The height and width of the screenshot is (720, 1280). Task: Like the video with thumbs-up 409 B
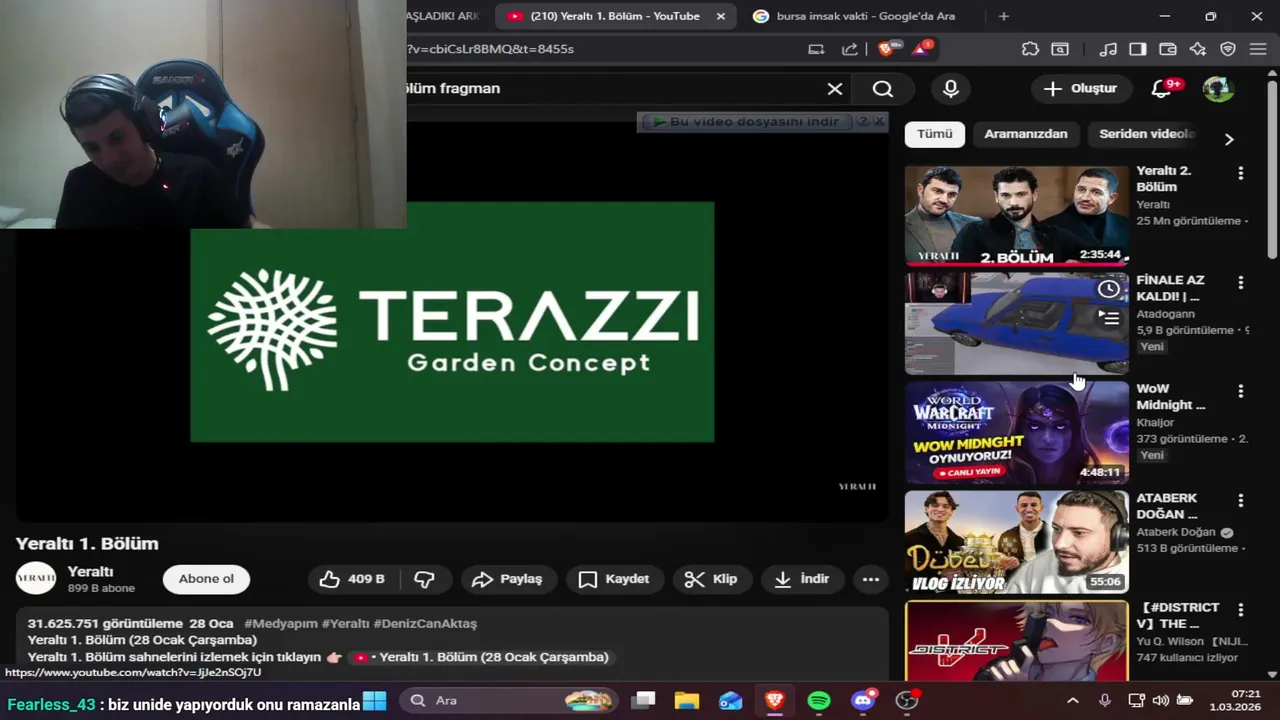click(x=352, y=579)
